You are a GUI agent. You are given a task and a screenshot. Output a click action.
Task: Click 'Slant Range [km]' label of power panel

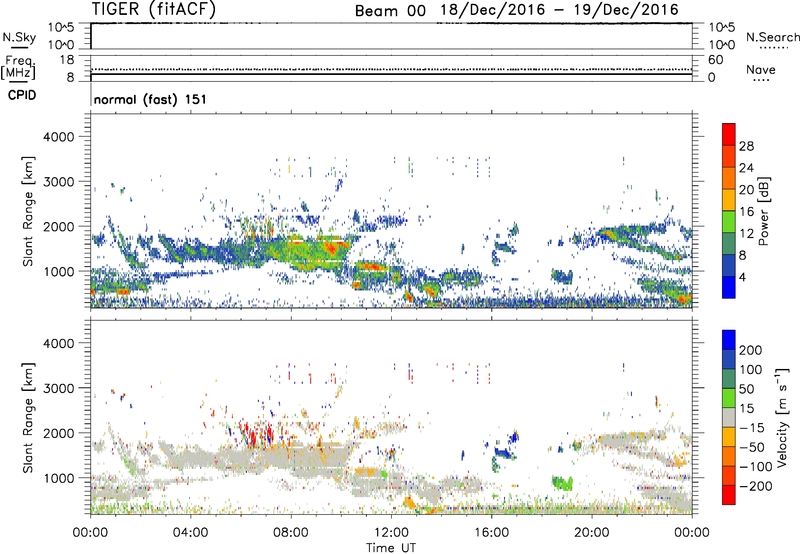(28, 211)
